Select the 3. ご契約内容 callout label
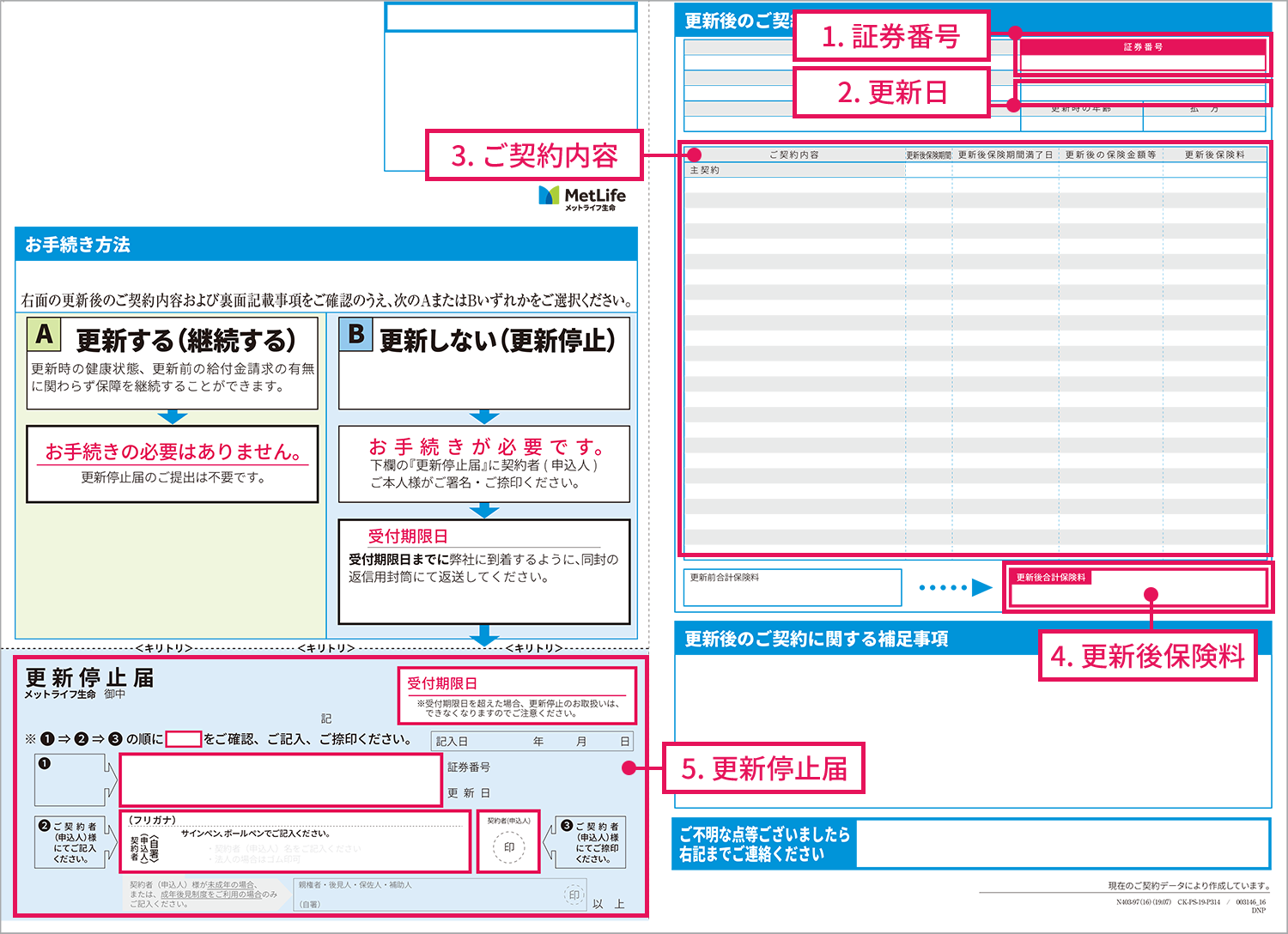 [534, 155]
